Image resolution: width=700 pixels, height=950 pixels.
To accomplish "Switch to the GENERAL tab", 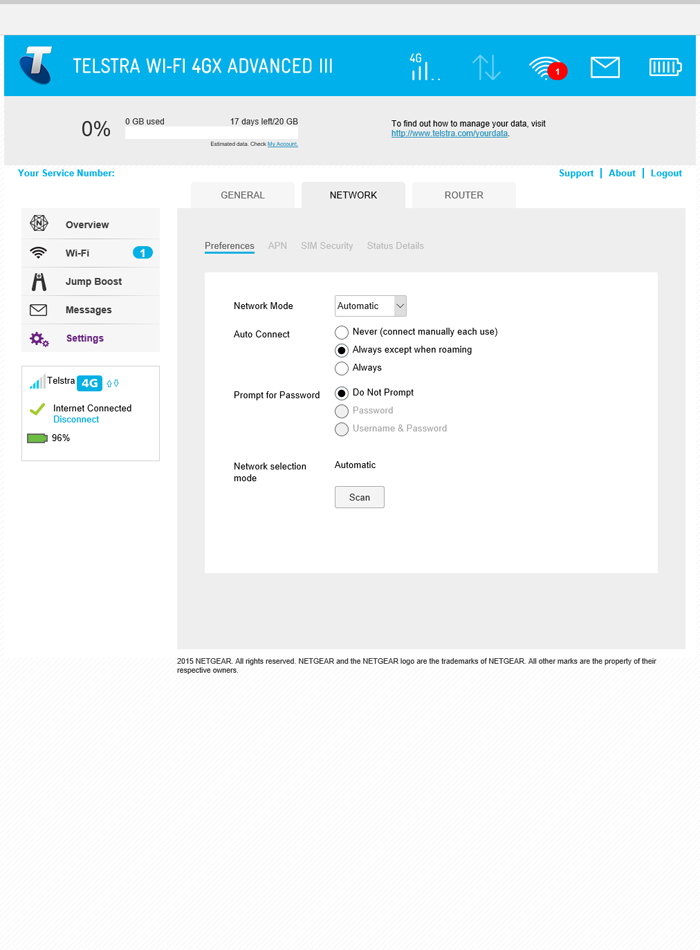I will click(243, 195).
